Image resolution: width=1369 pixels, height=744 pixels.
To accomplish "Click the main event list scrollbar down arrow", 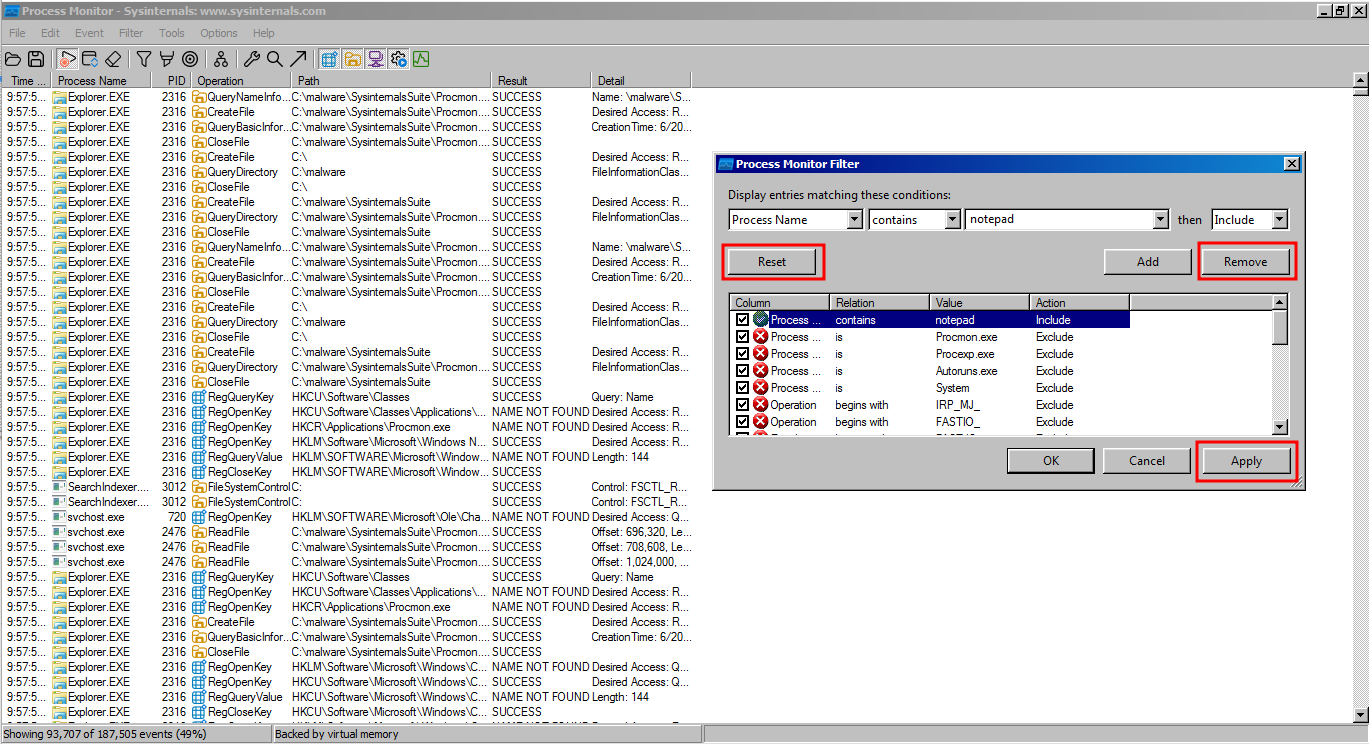I will (1360, 714).
